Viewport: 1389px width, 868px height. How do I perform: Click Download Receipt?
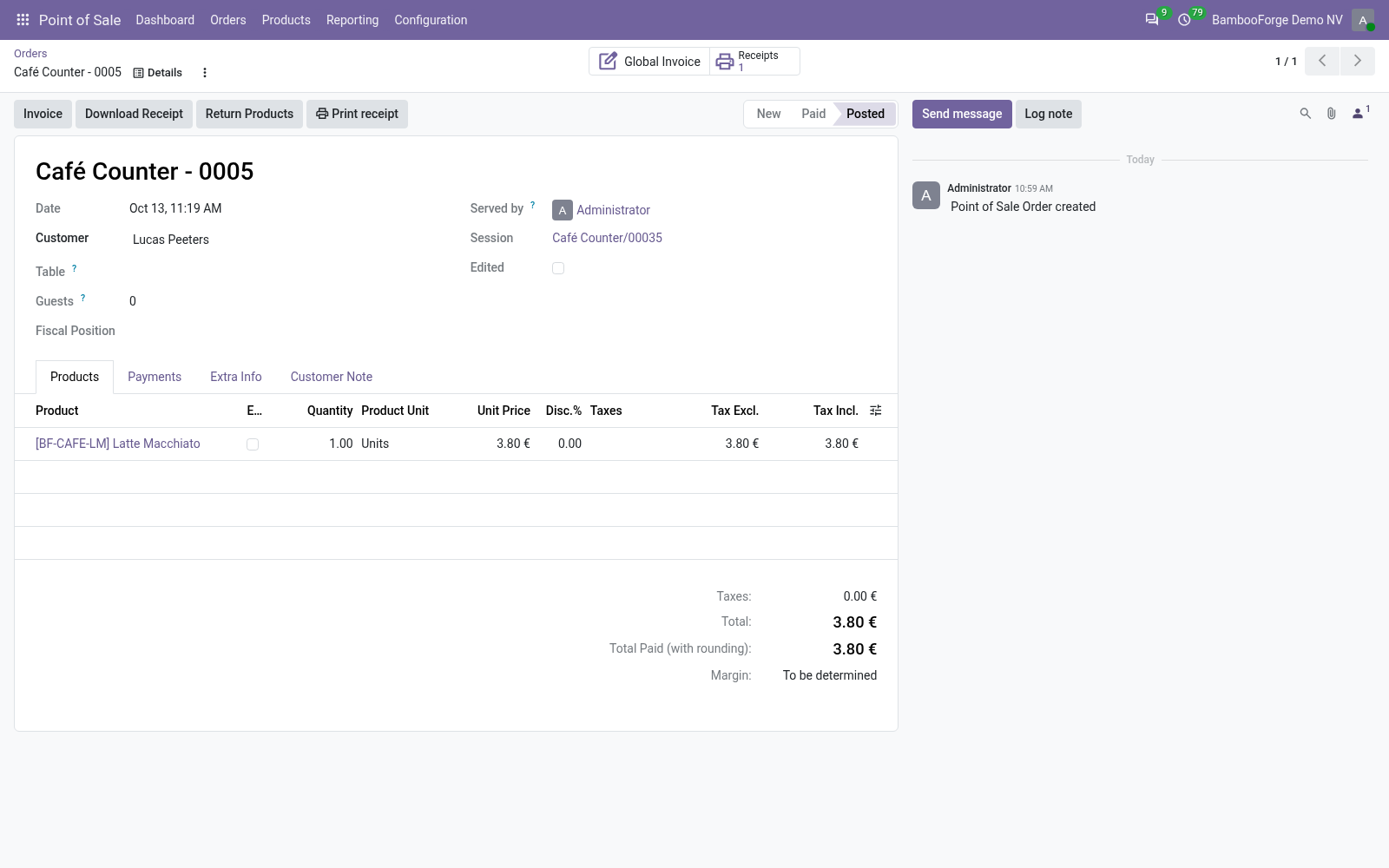coord(134,114)
